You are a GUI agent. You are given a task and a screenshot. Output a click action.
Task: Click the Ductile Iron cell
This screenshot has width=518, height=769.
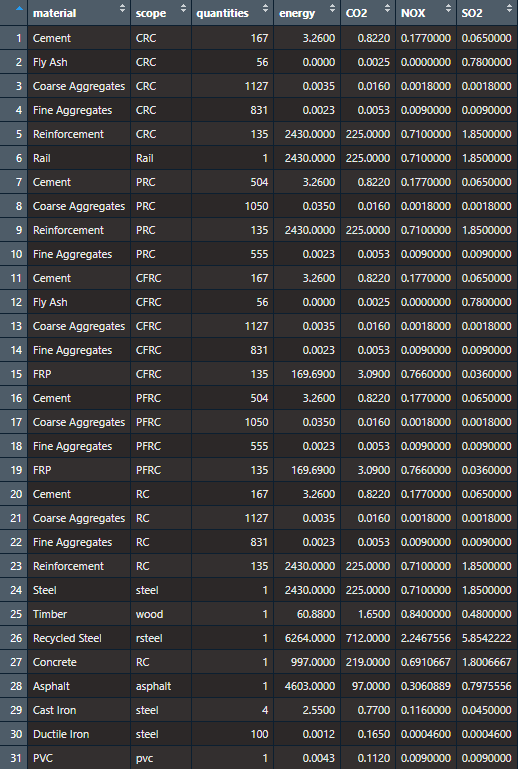click(x=61, y=734)
